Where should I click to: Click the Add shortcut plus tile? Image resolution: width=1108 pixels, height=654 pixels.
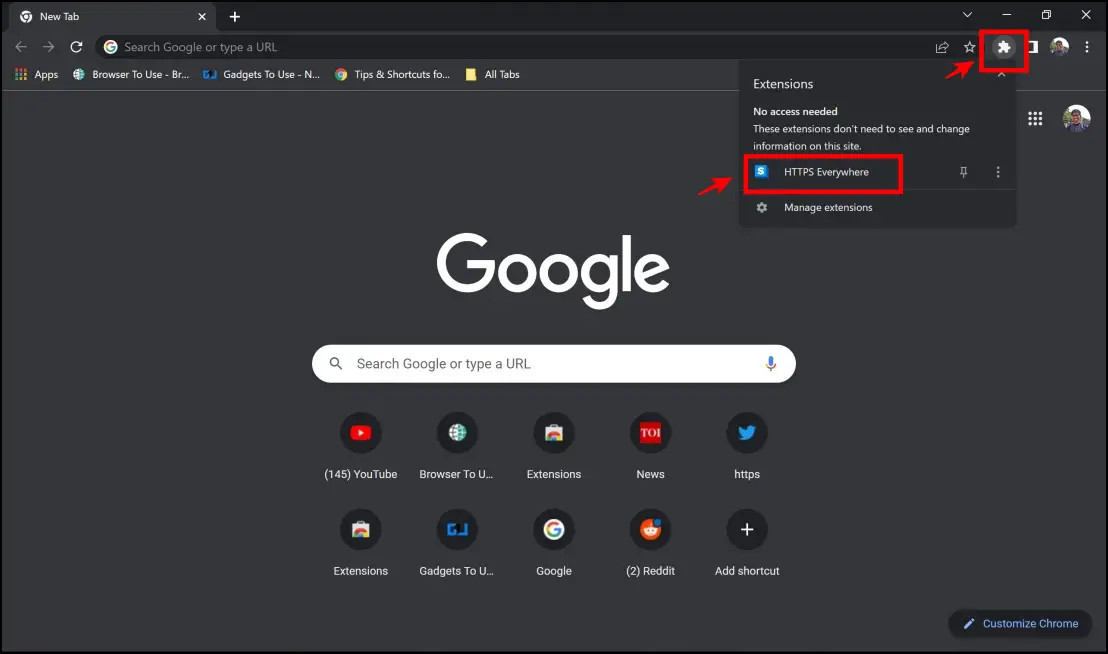click(x=747, y=543)
